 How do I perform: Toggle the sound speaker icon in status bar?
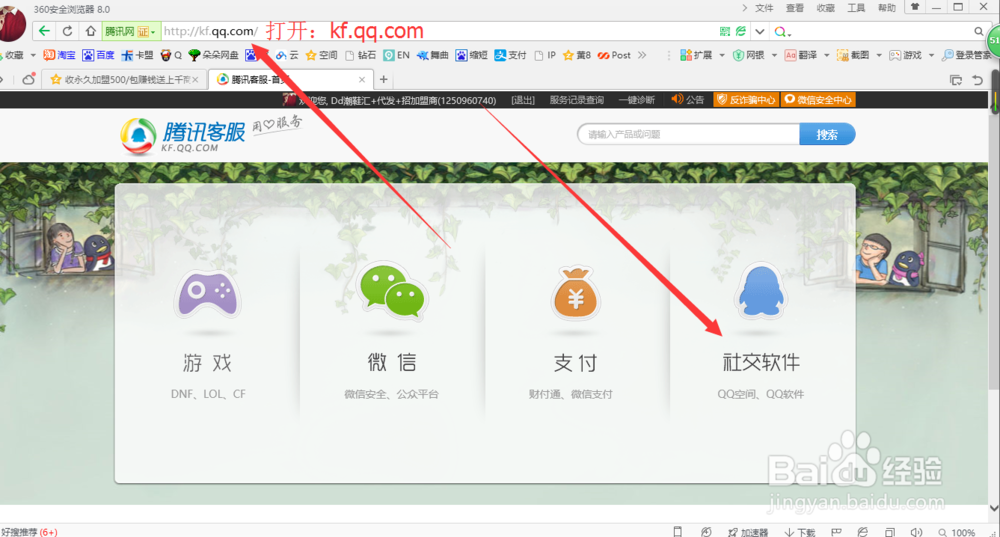[916, 532]
